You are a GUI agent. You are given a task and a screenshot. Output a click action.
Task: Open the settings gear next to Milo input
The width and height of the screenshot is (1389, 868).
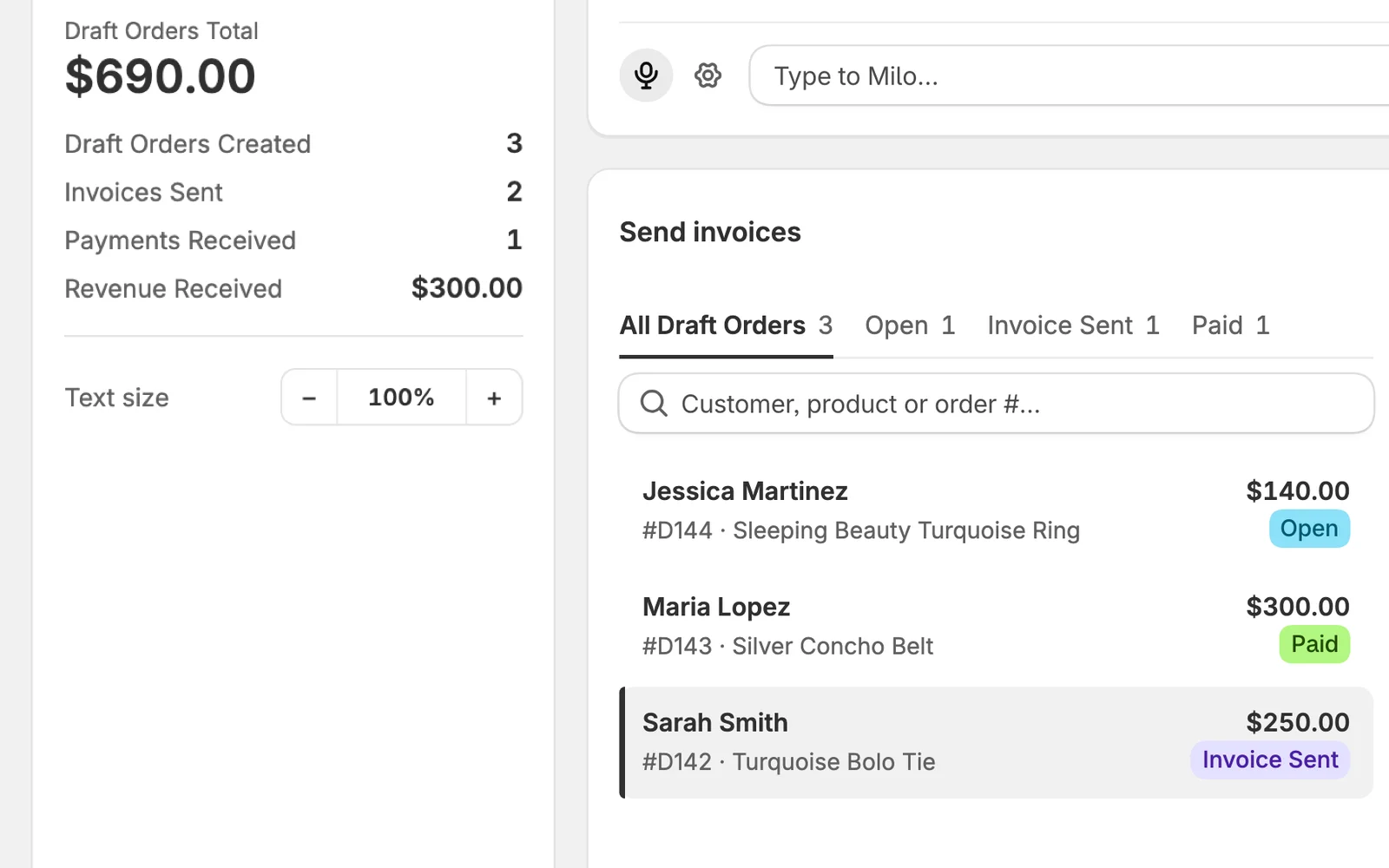708,76
